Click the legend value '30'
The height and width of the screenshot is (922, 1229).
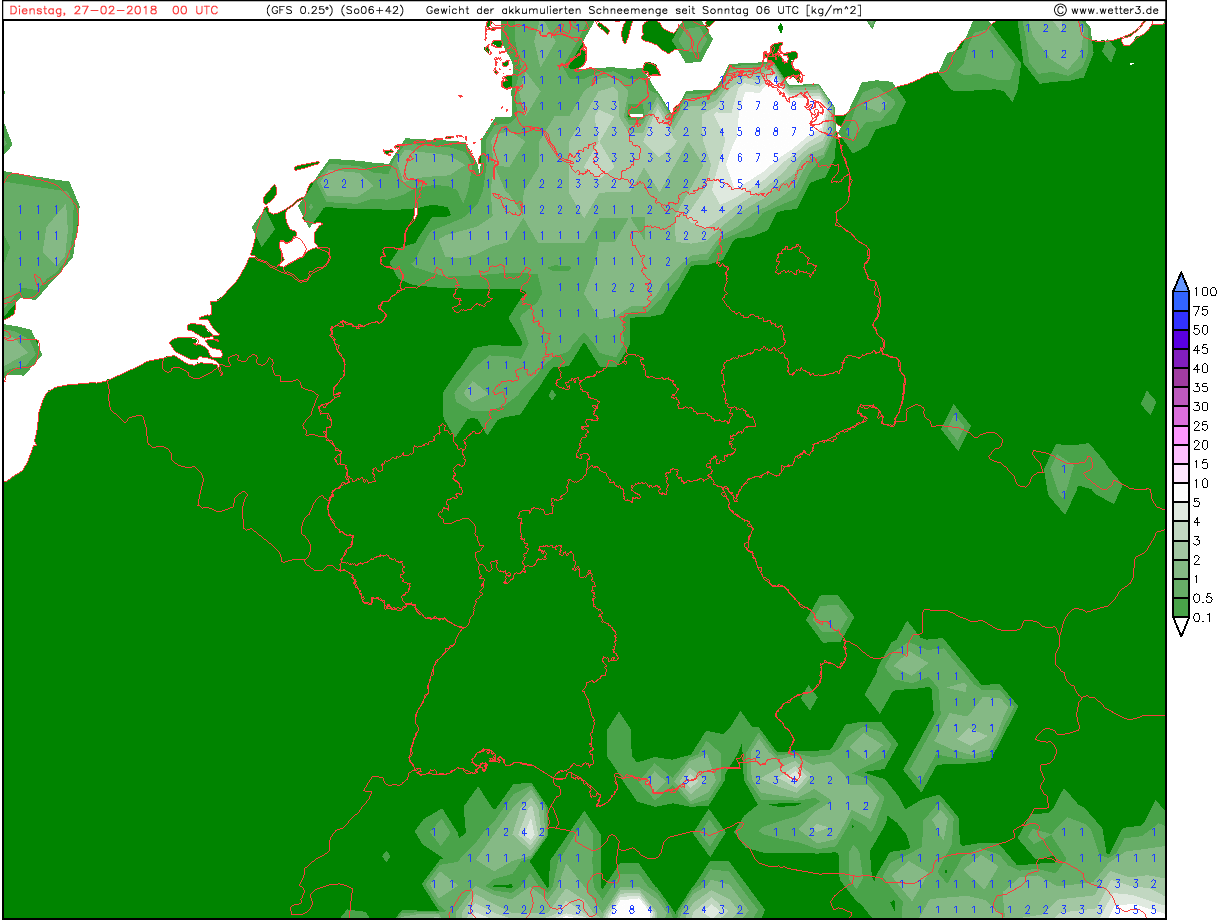point(1201,406)
